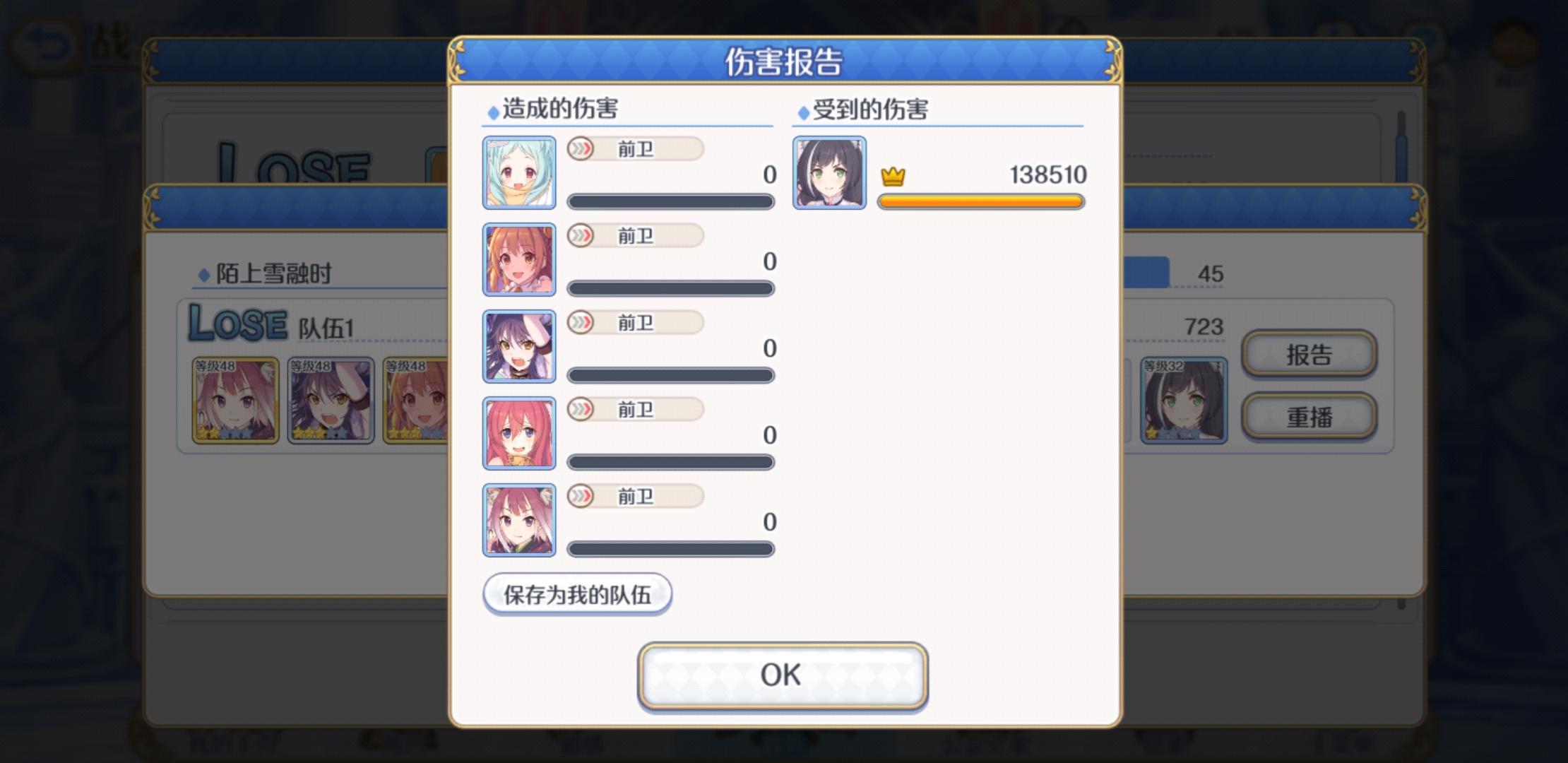This screenshot has width=1568, height=763.
Task: Select the dark purple-haired character portrait
Action: click(519, 346)
